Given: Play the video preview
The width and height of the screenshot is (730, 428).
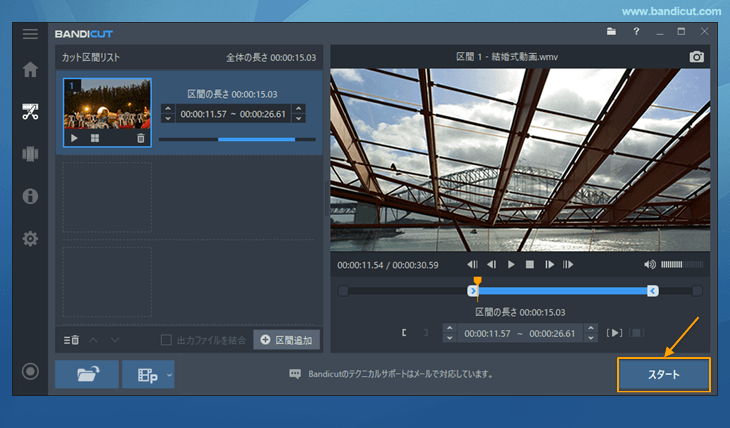Looking at the screenshot, I should point(511,265).
